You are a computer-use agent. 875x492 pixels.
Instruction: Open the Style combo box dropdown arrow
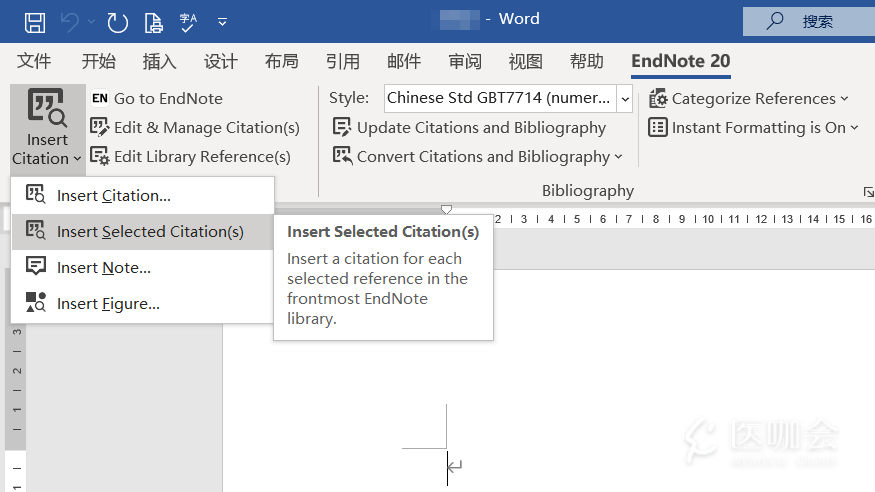click(625, 99)
